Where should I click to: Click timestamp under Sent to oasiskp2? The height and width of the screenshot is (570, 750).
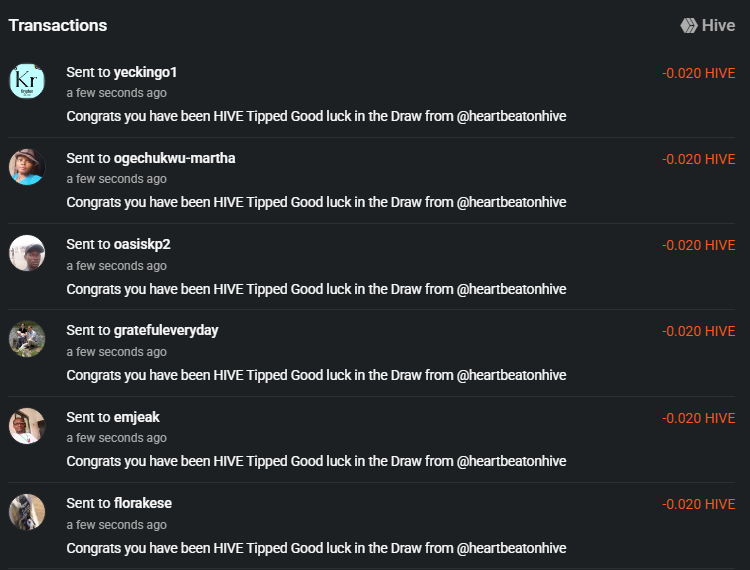[116, 266]
